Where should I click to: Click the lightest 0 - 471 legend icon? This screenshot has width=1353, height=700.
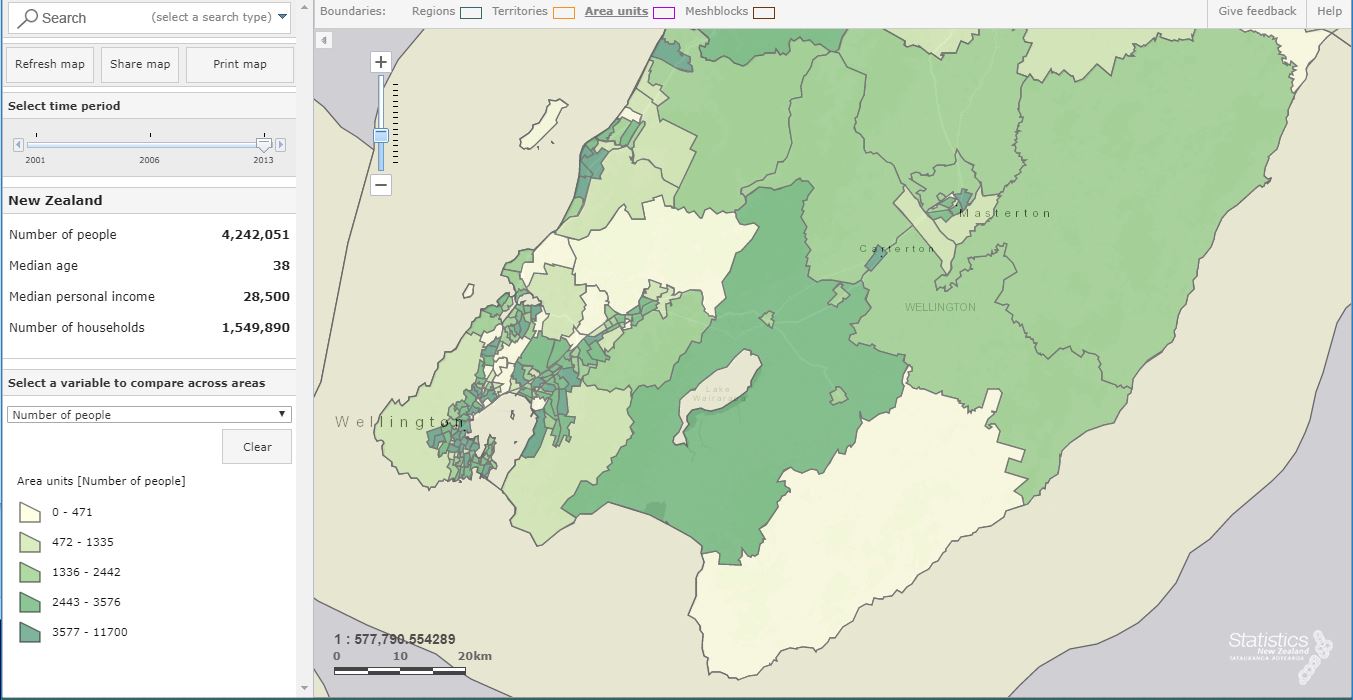[29, 513]
